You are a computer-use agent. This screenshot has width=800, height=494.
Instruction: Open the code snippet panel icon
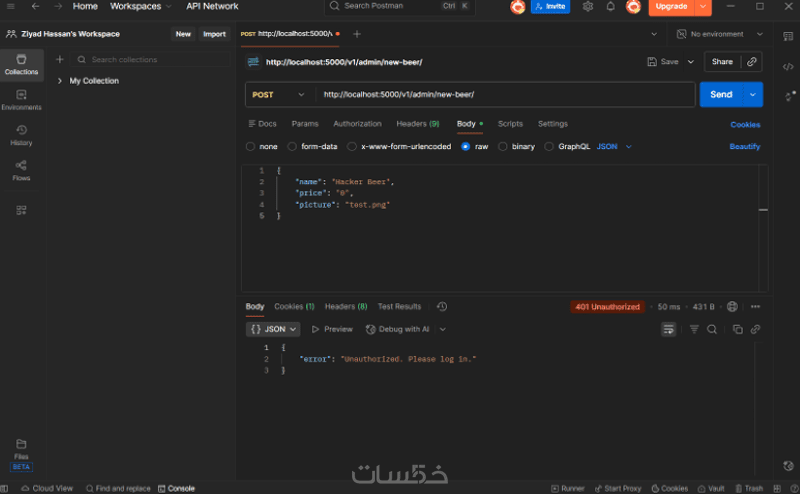pyautogui.click(x=788, y=67)
